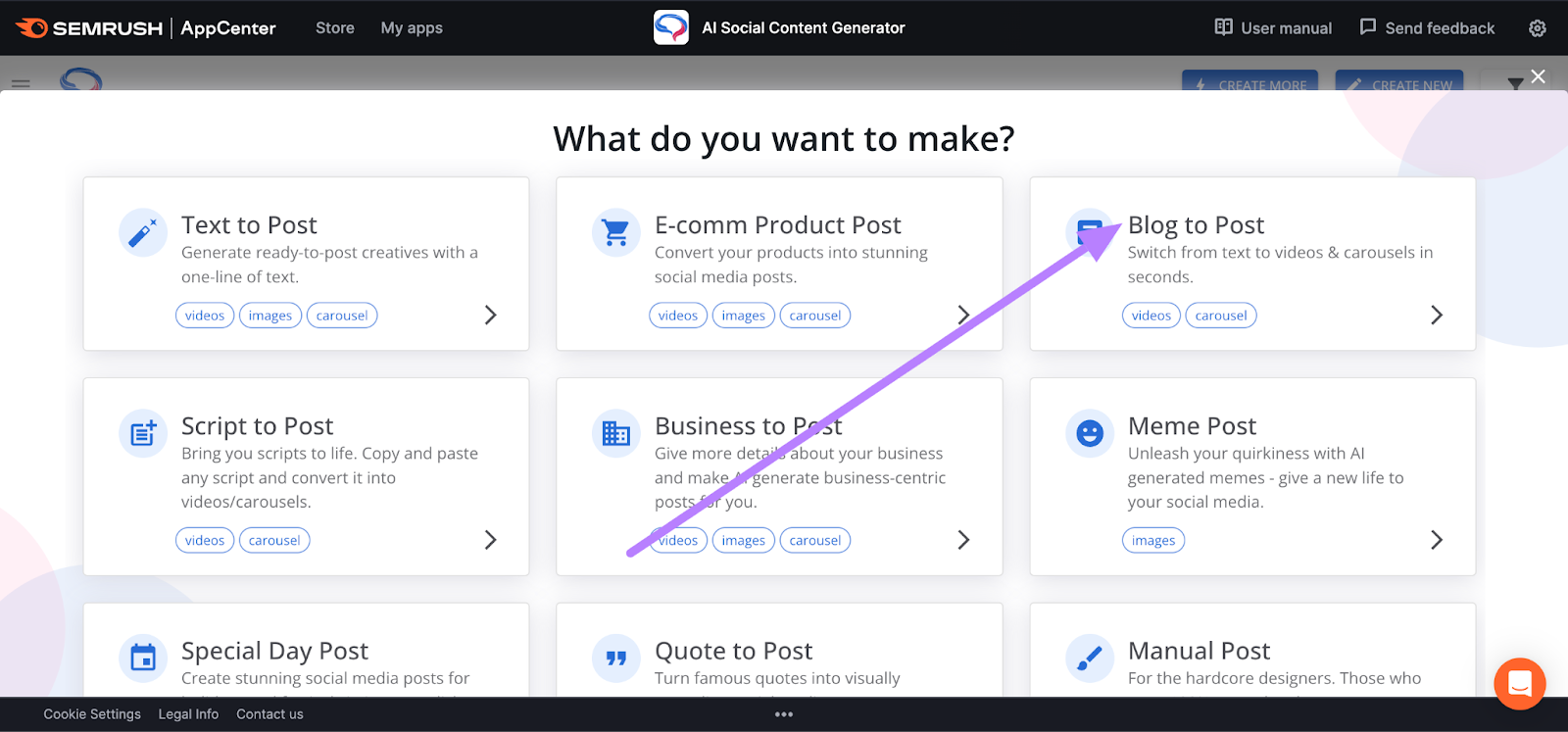This screenshot has width=1568, height=732.
Task: Select videos tag in Script to Post
Action: click(x=205, y=541)
